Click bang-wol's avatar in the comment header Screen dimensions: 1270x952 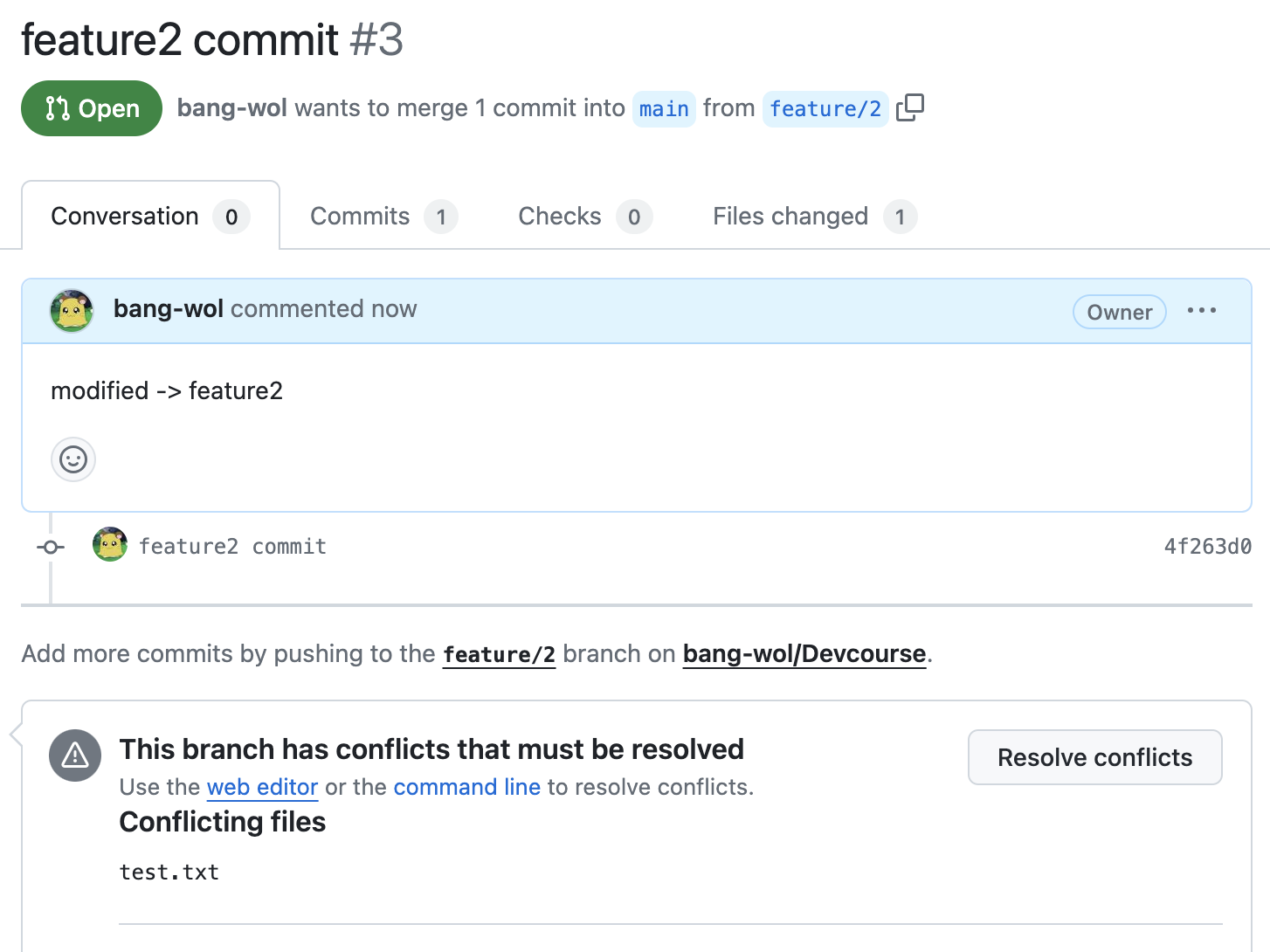(x=72, y=311)
